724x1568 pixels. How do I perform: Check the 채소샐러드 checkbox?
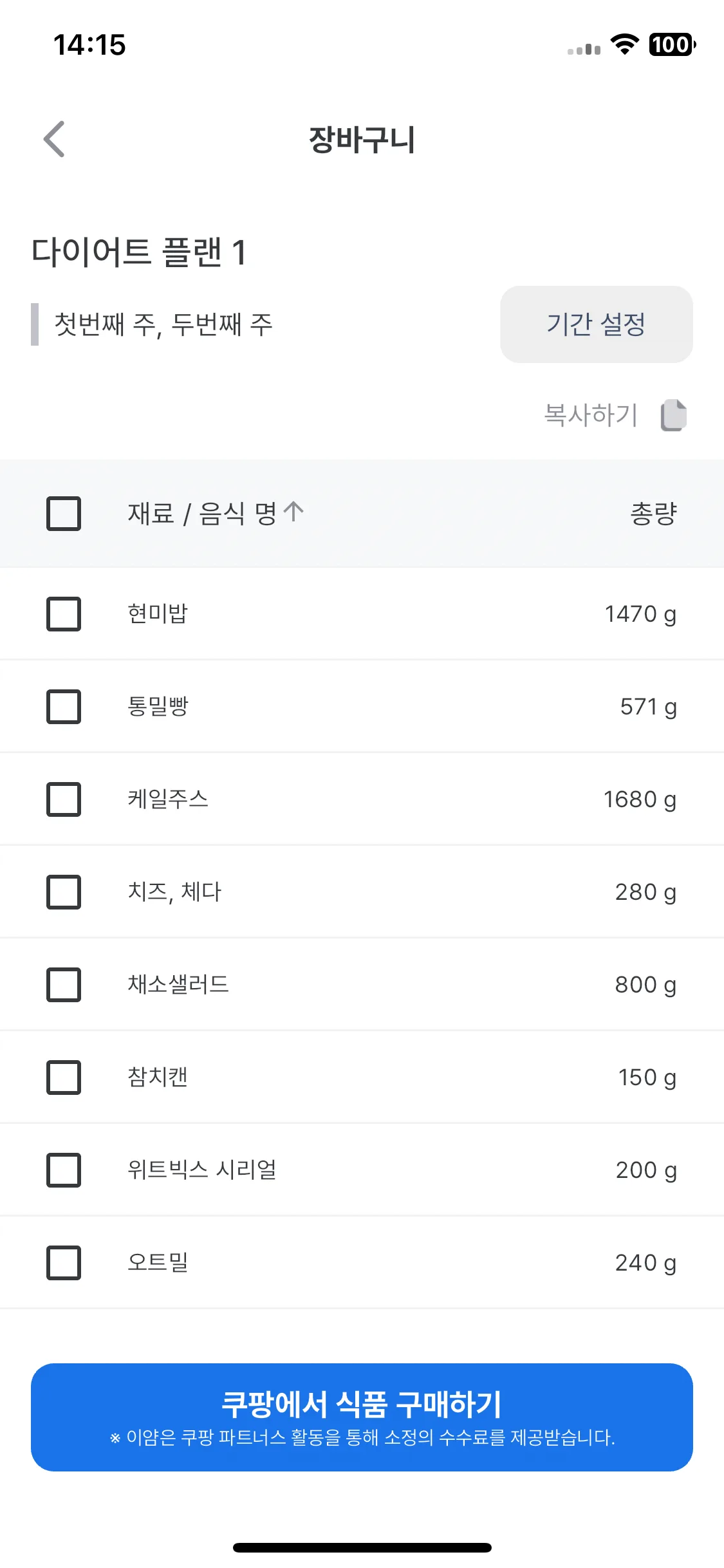click(x=64, y=985)
